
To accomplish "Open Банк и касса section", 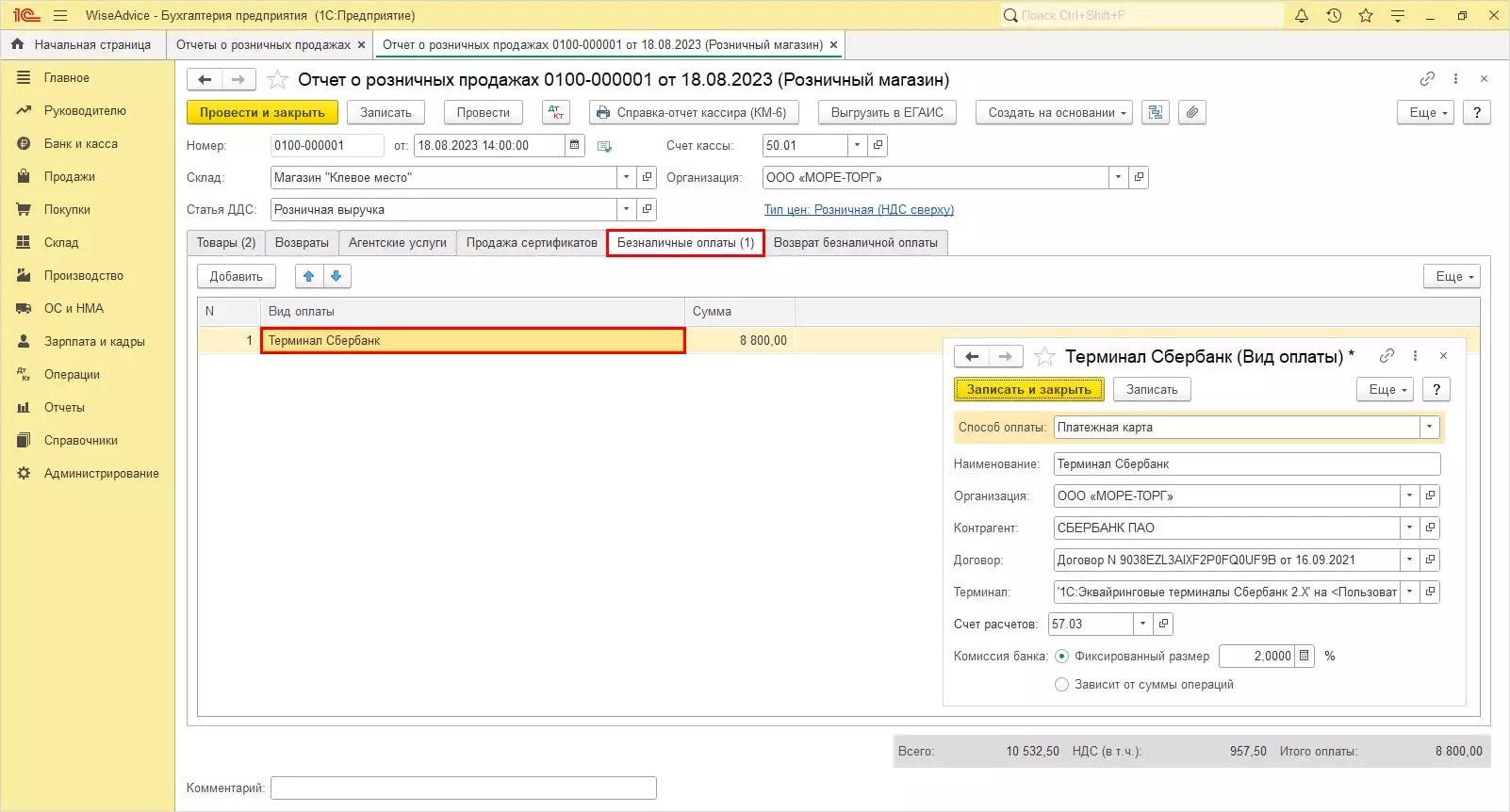I will click(81, 144).
